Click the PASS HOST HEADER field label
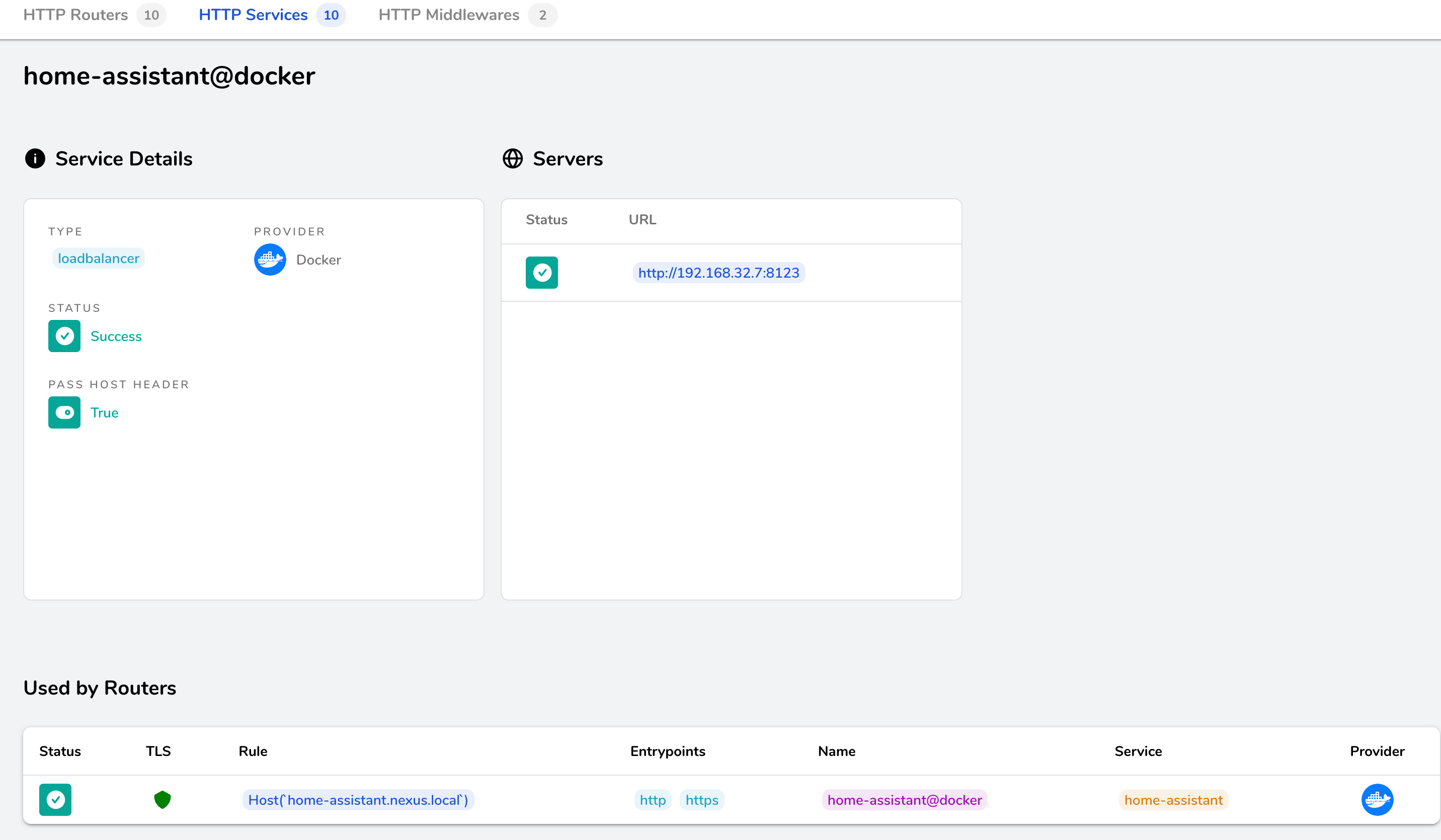This screenshot has width=1441, height=840. [x=118, y=384]
